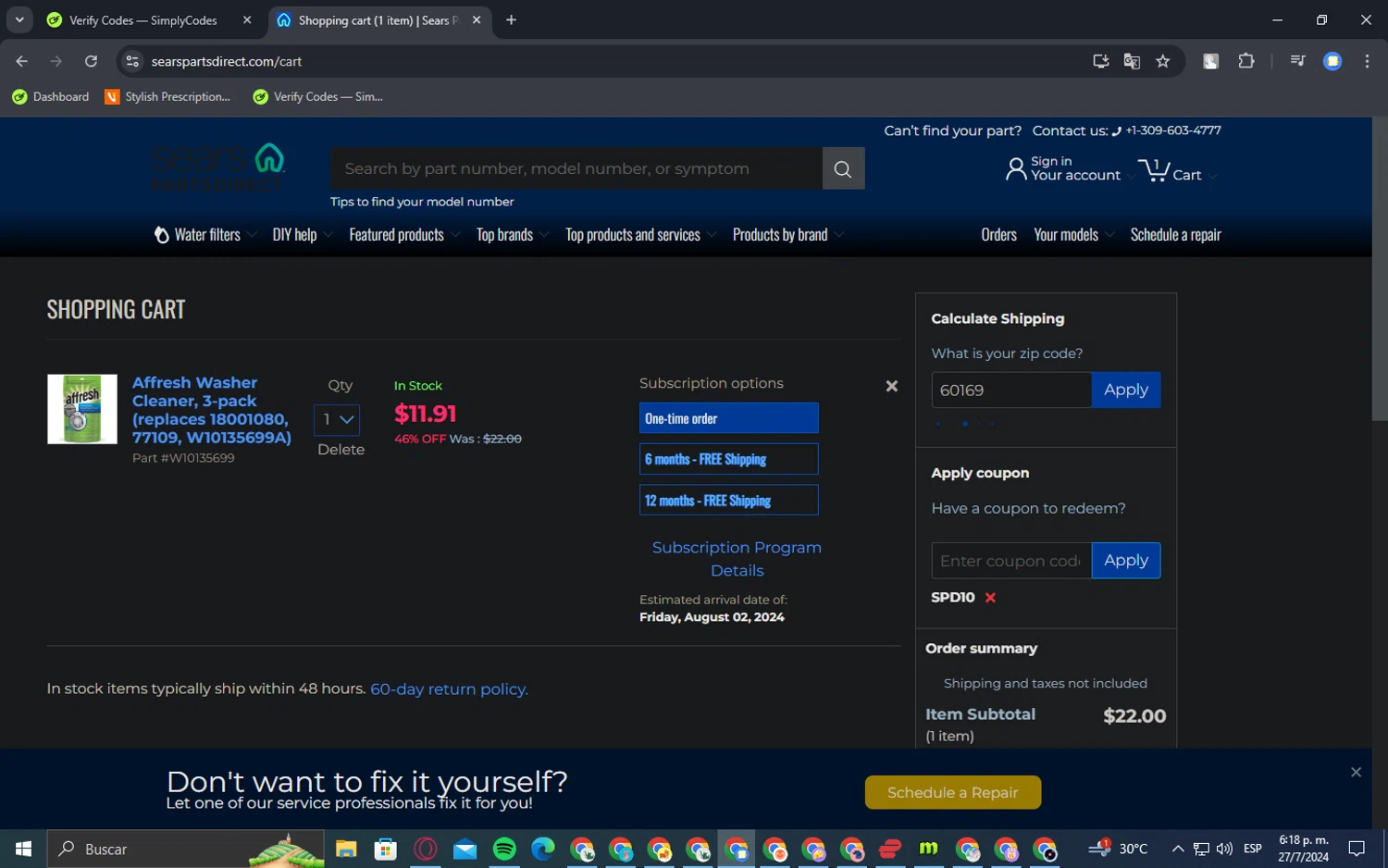The height and width of the screenshot is (868, 1388).
Task: Expand the Products by brand menu
Action: 787,235
